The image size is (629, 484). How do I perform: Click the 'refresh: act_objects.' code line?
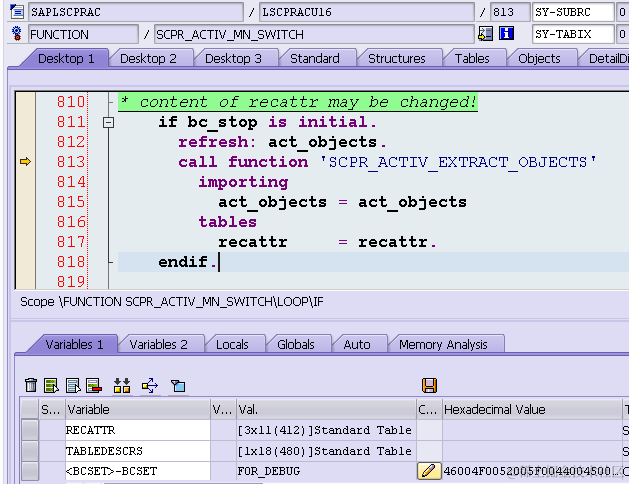282,142
